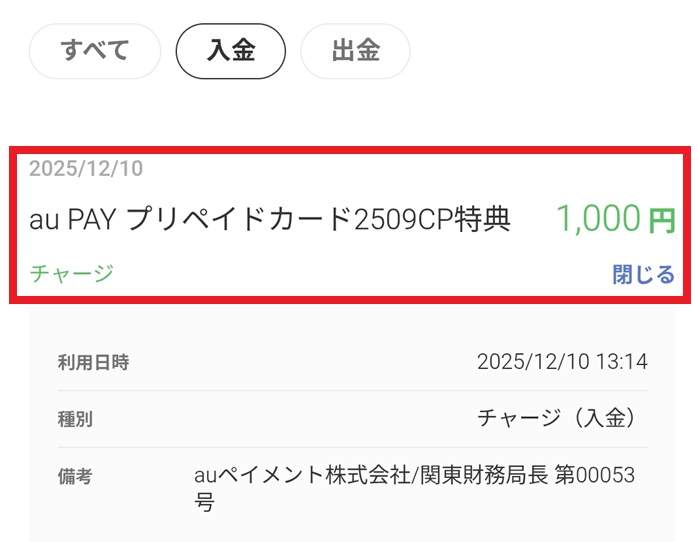The image size is (697, 542).
Task: Click the 号 character on the second remarks line
Action: [x=204, y=503]
